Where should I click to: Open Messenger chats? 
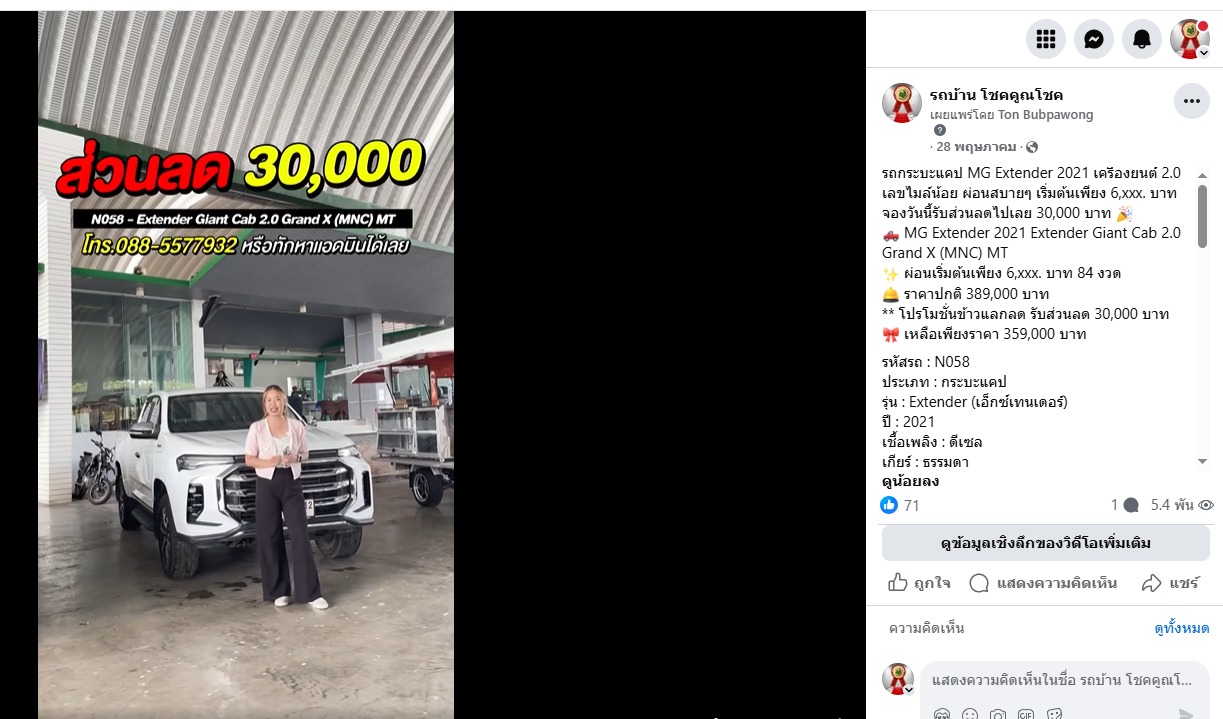1094,39
